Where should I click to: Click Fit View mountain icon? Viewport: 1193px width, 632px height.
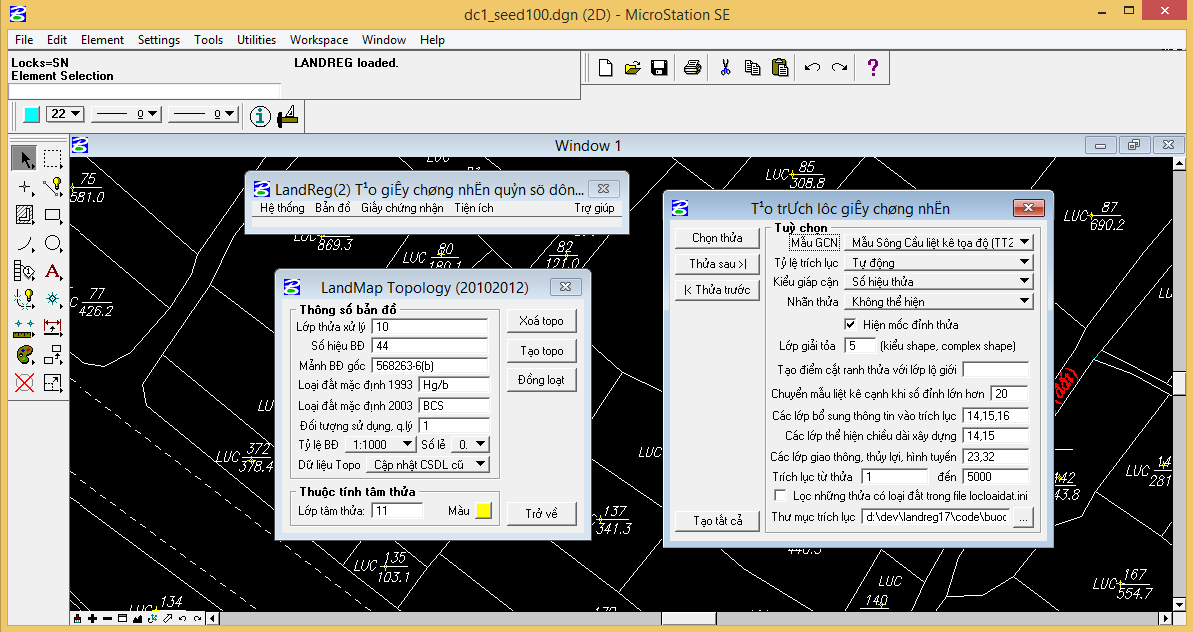point(138,619)
